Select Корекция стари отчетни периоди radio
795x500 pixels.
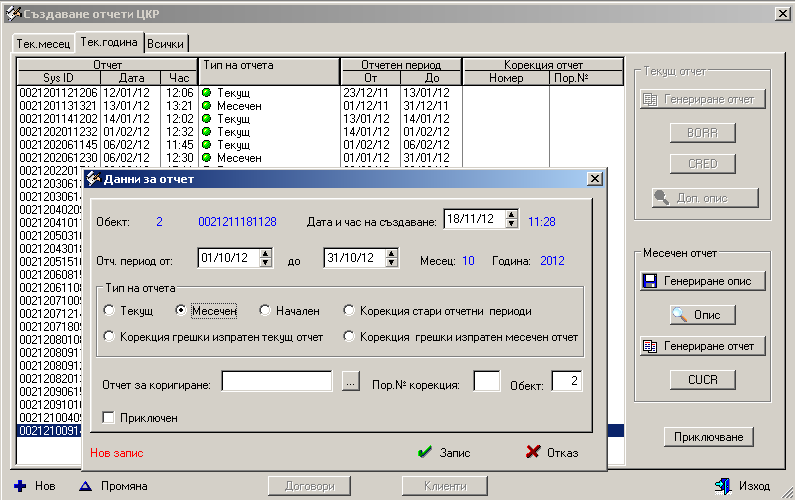349,310
